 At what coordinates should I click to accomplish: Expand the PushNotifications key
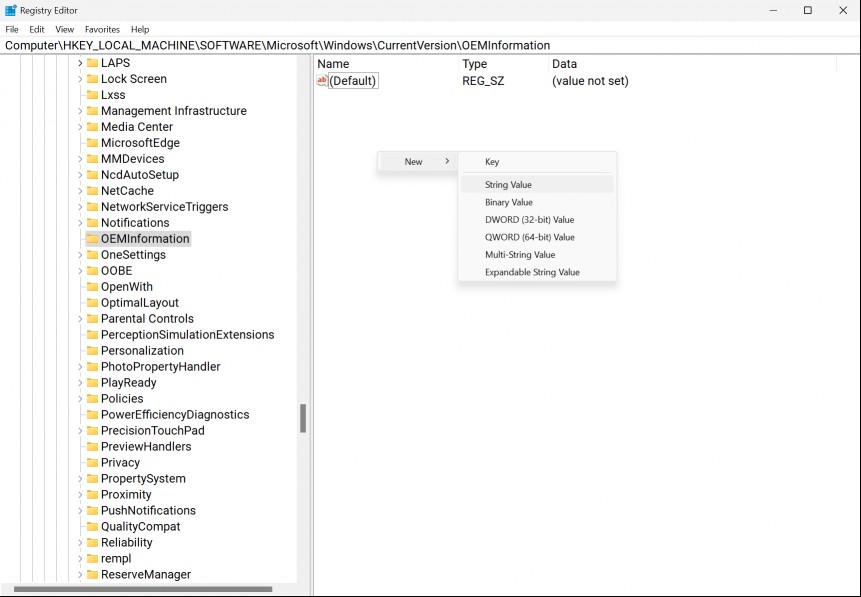80,510
